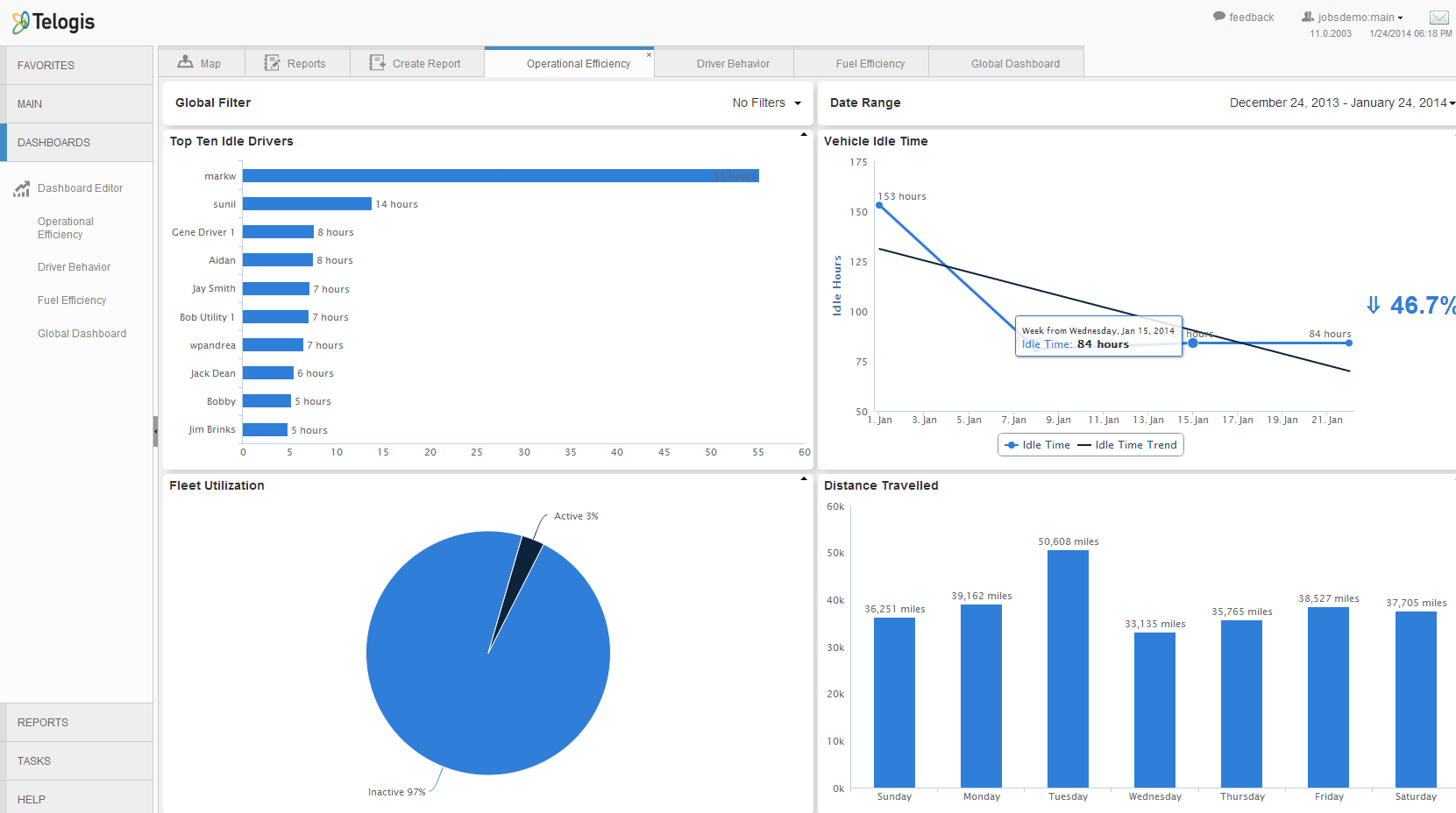The image size is (1456, 813).
Task: Click the feedback speech bubble icon
Action: coord(1218,17)
